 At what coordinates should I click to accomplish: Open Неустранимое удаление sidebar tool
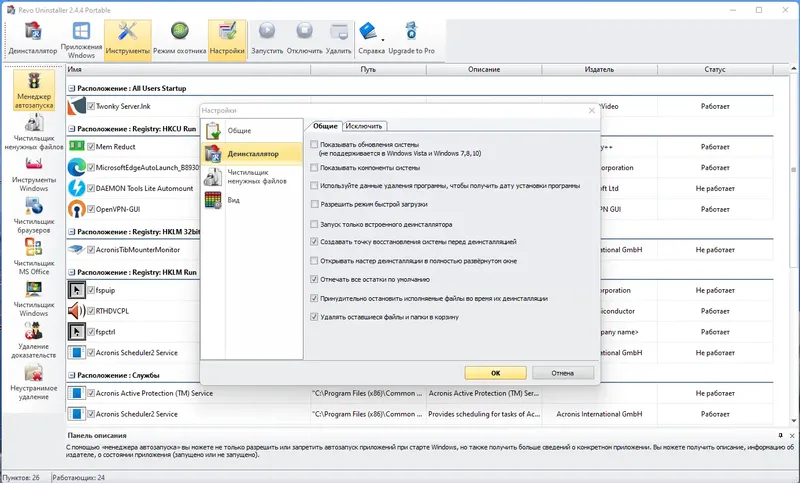click(x=34, y=383)
